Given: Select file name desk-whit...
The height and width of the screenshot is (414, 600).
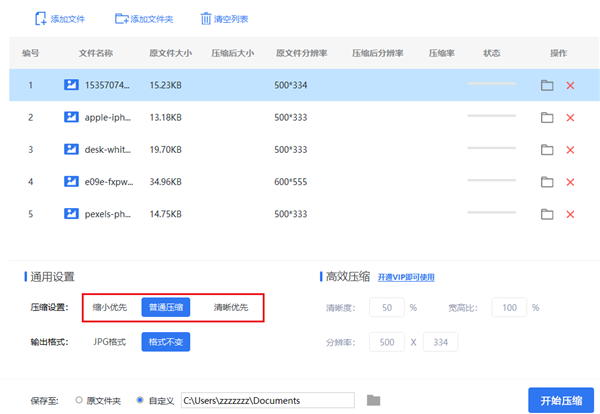Looking at the screenshot, I should (108, 150).
